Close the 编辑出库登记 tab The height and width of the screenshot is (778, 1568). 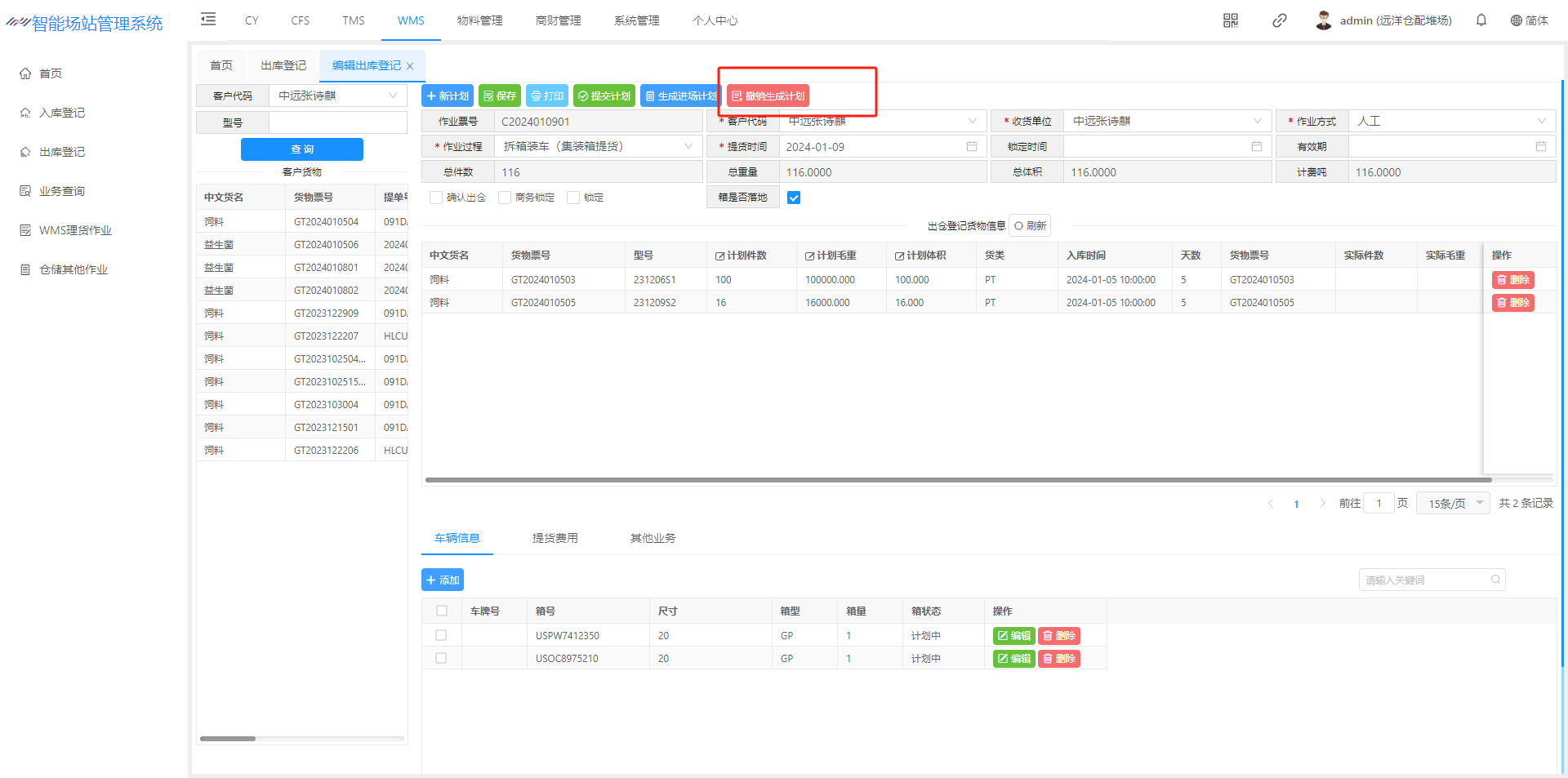click(x=410, y=66)
